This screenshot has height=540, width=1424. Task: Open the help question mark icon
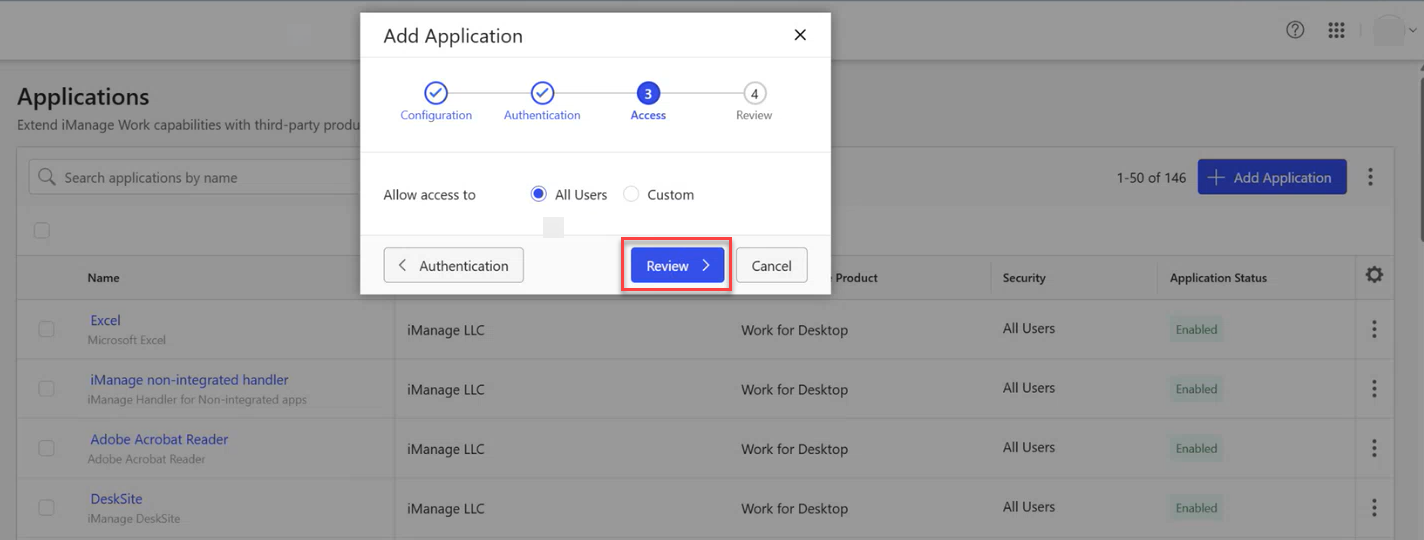1295,30
